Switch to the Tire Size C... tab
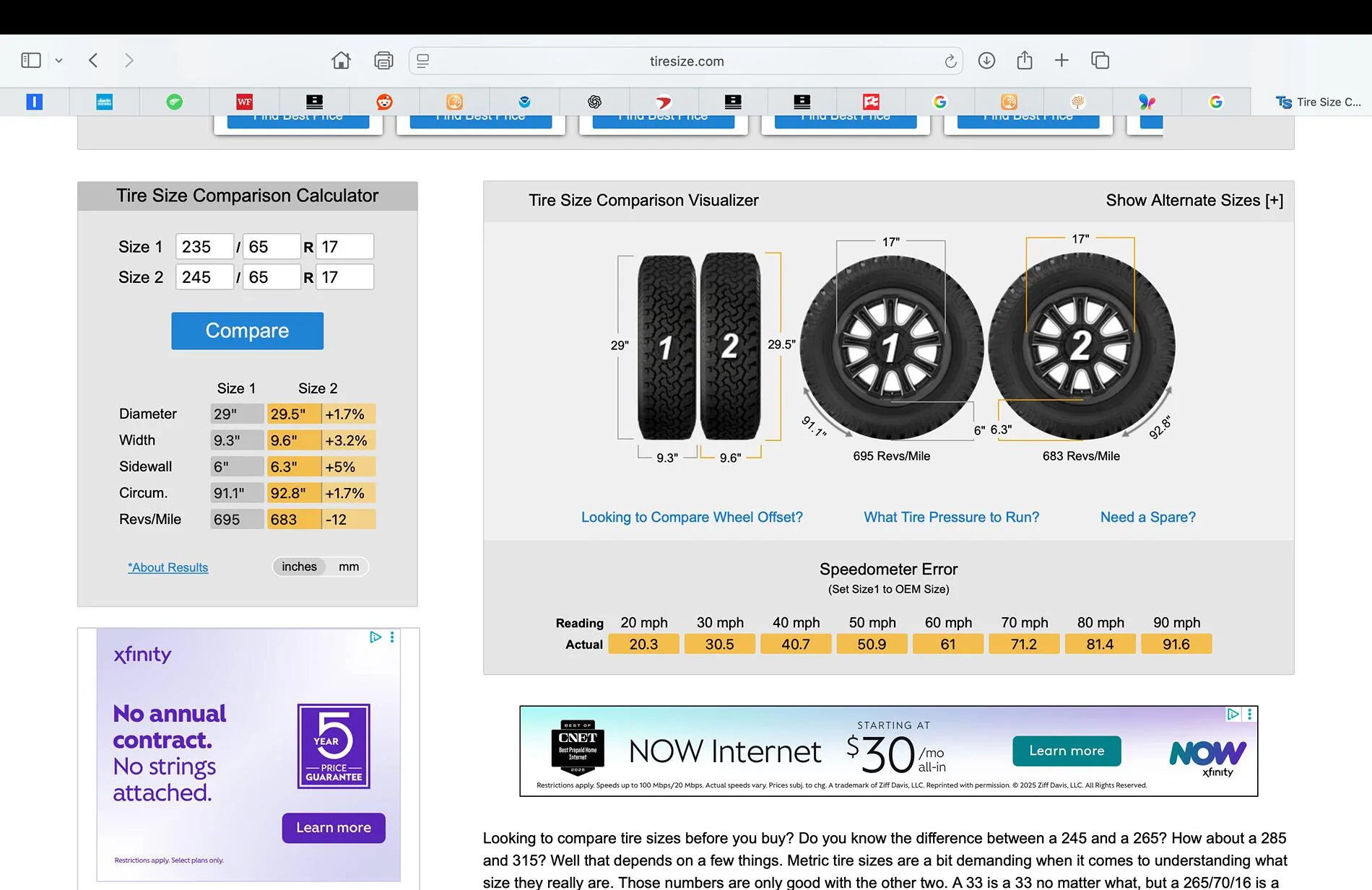Screen dimensions: 1372x890 1318,102
